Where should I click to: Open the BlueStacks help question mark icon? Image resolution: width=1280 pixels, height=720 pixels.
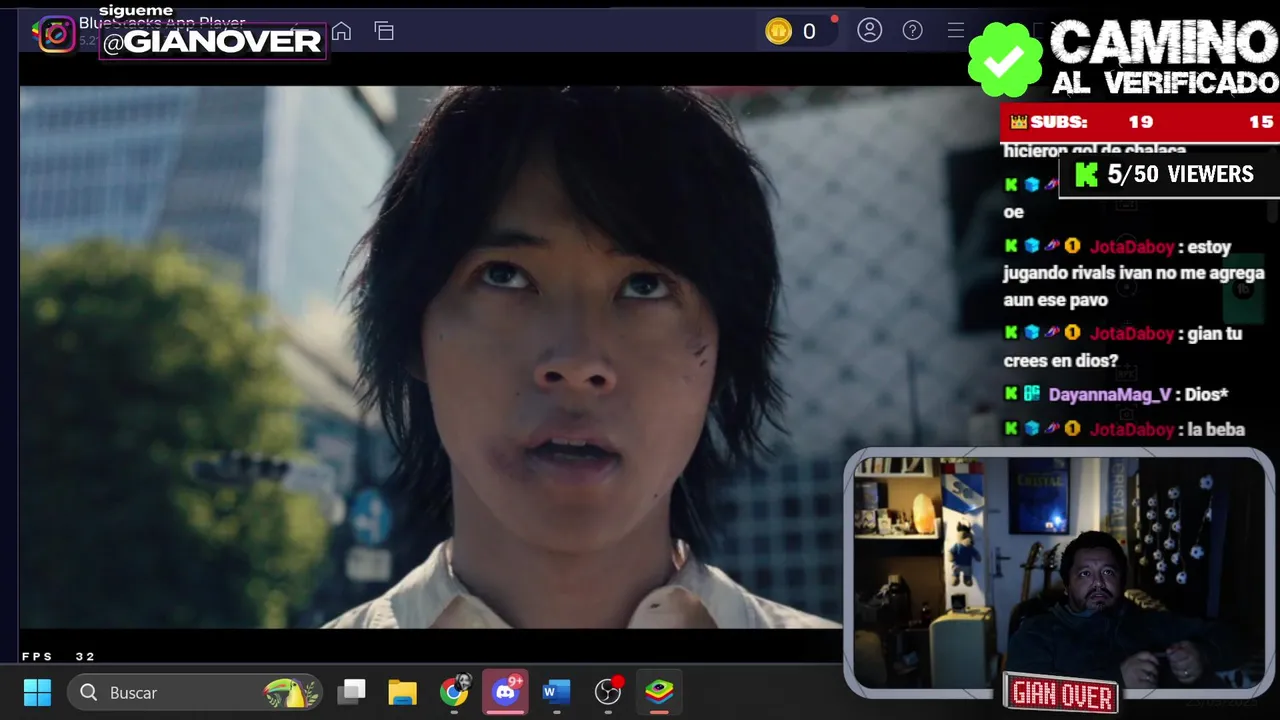(912, 30)
